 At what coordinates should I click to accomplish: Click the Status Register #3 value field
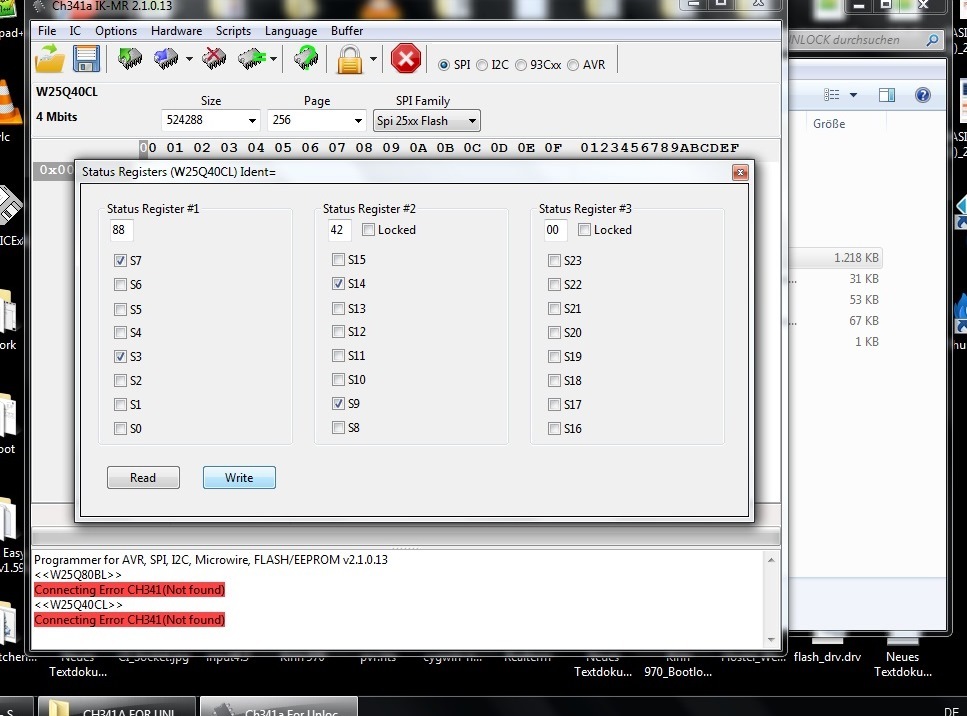click(555, 230)
